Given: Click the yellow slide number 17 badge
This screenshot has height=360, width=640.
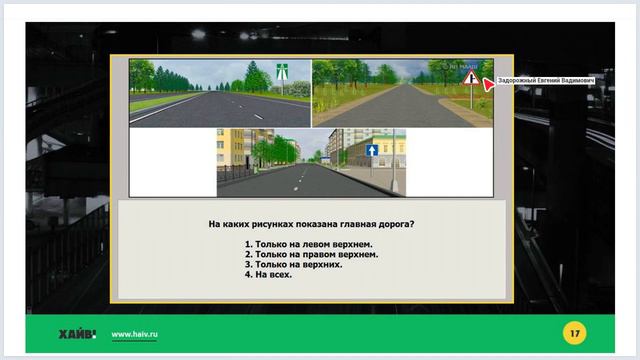Looking at the screenshot, I should (574, 333).
